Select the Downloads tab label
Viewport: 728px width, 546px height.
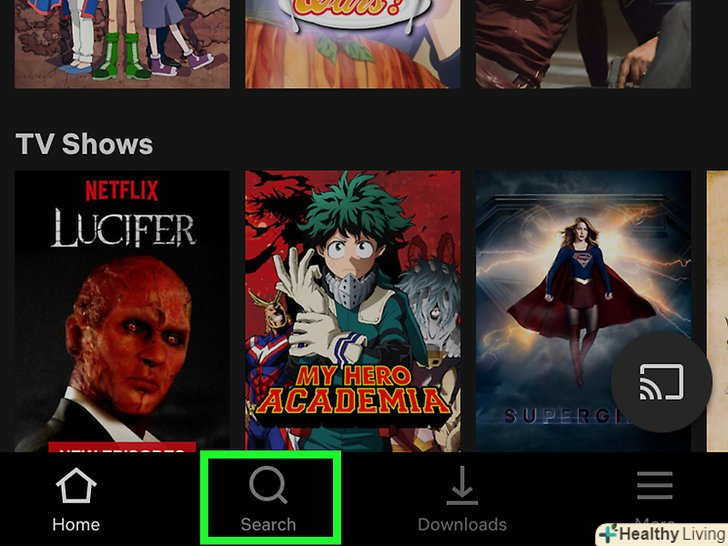click(x=462, y=525)
